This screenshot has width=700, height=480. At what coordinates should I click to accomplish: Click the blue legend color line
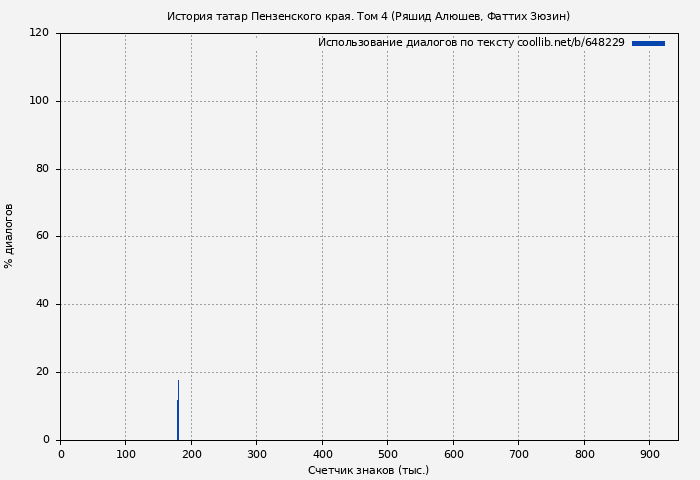tap(648, 43)
